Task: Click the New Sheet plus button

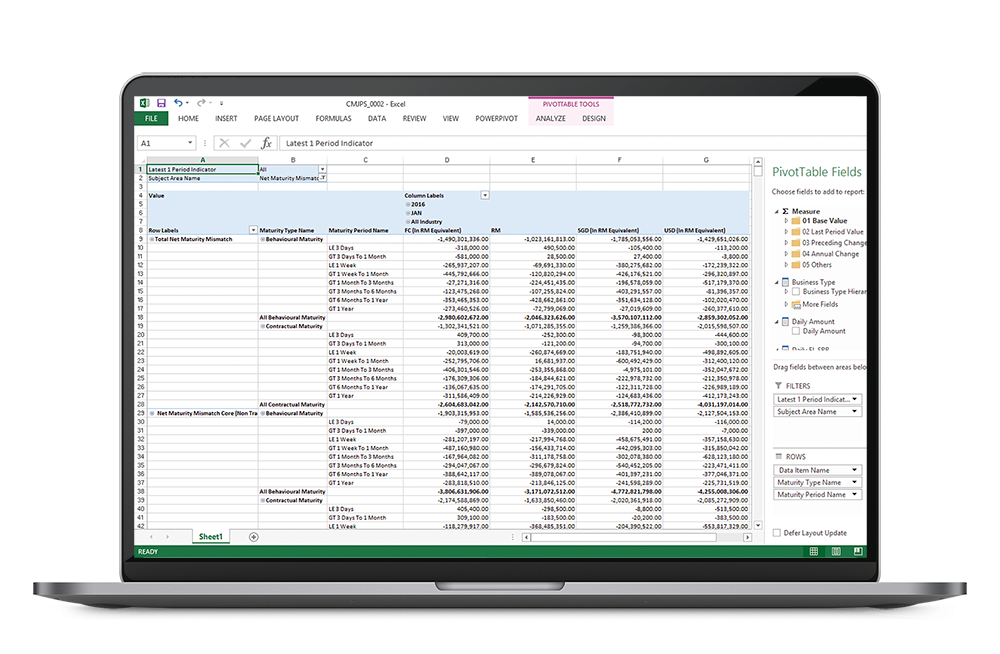Action: (x=253, y=537)
